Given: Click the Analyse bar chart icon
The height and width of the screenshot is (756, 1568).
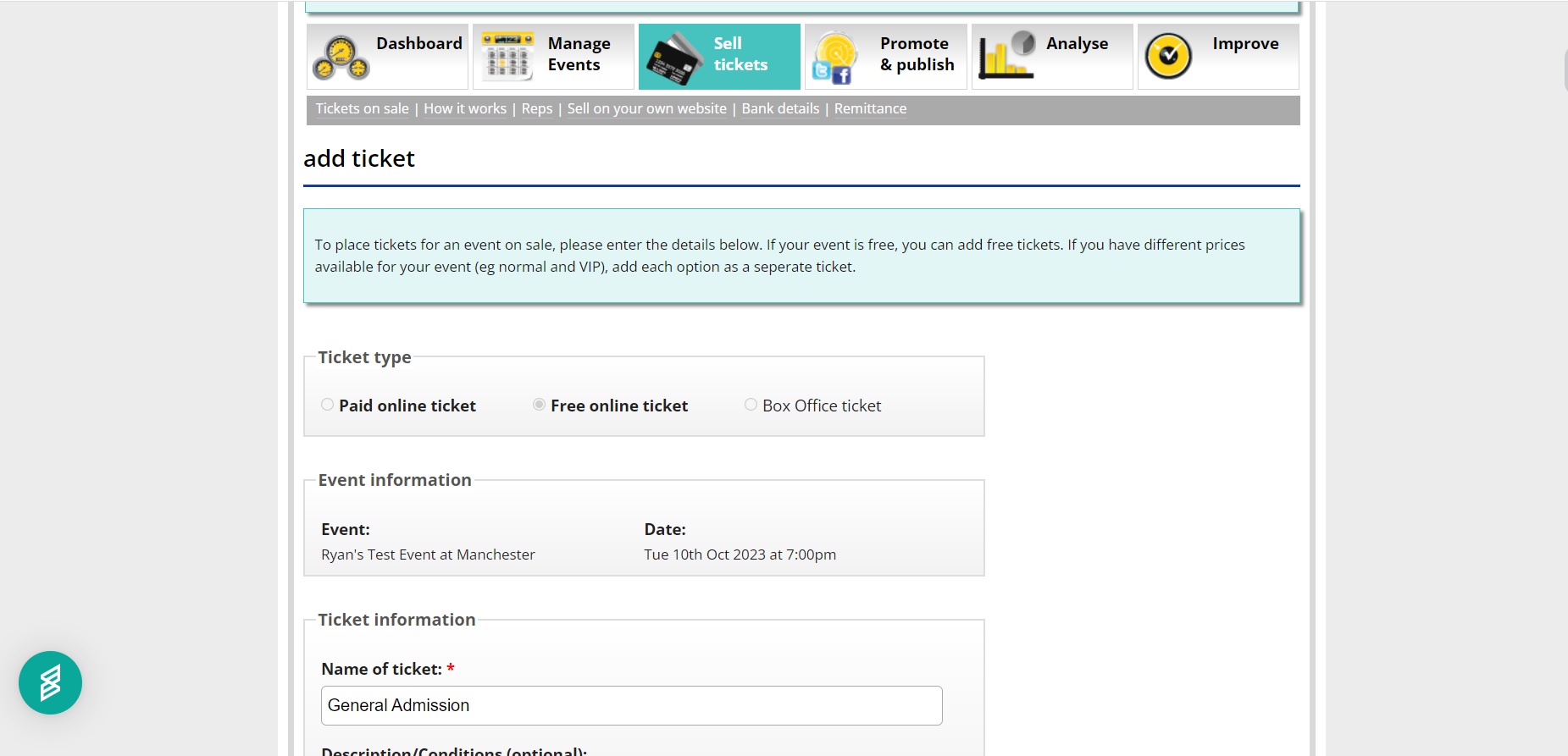Looking at the screenshot, I should [1006, 57].
